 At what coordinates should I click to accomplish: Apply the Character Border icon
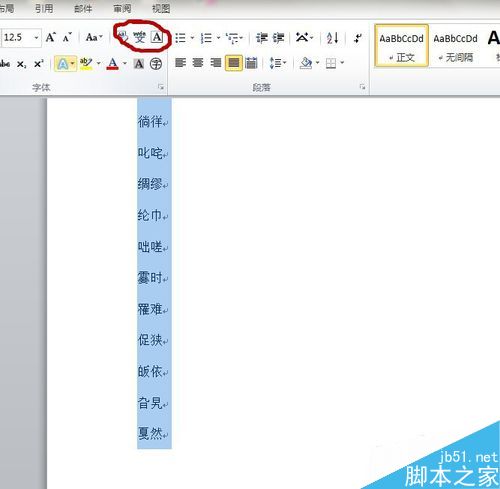tap(157, 37)
